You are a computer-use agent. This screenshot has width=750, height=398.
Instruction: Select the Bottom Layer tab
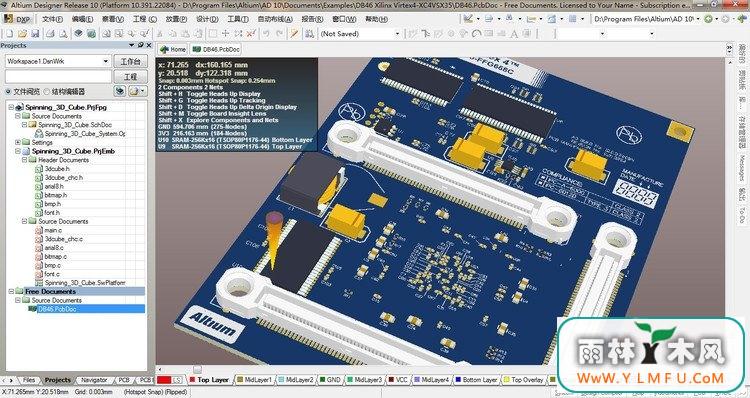pyautogui.click(x=476, y=380)
